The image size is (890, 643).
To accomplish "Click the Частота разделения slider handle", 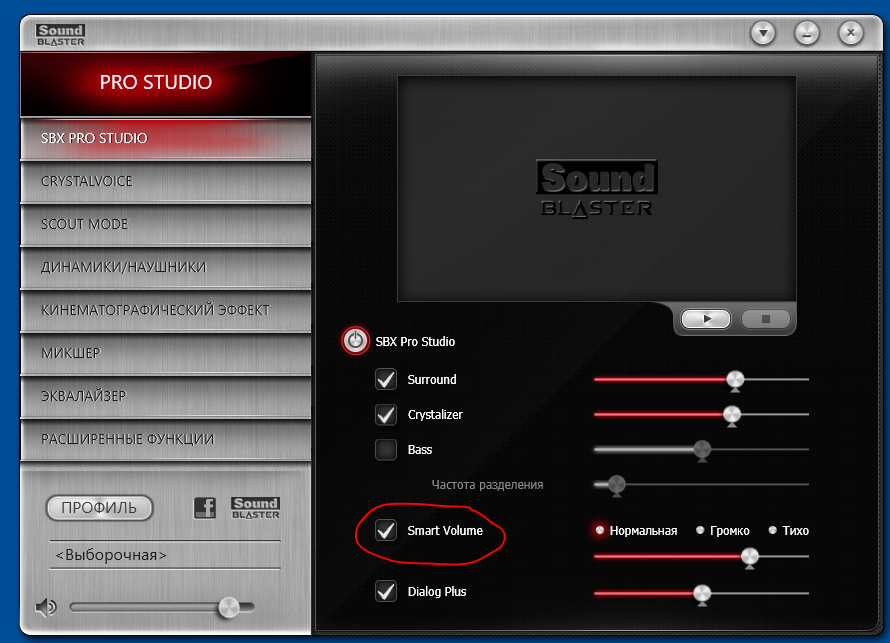I will click(616, 486).
